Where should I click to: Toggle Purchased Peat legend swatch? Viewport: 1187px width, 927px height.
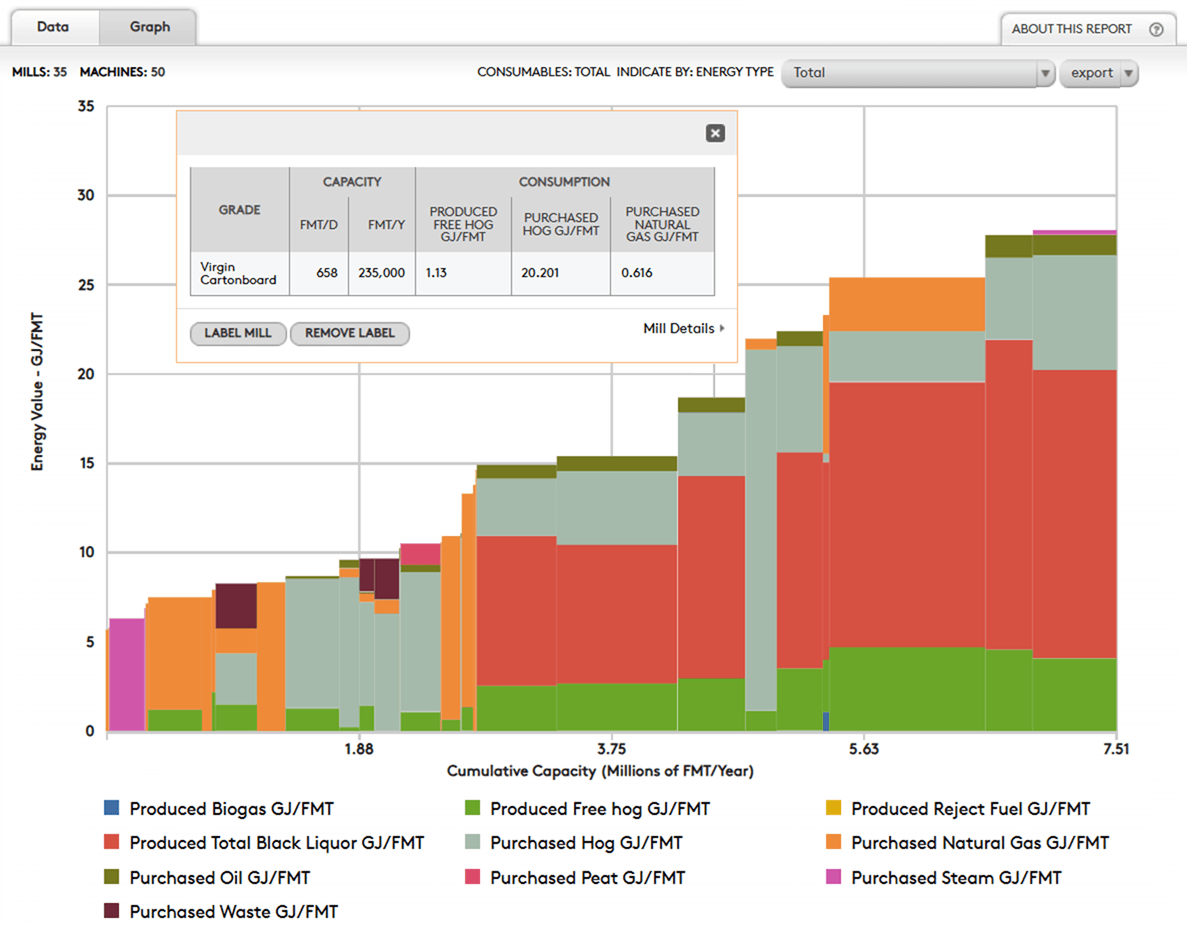[473, 877]
